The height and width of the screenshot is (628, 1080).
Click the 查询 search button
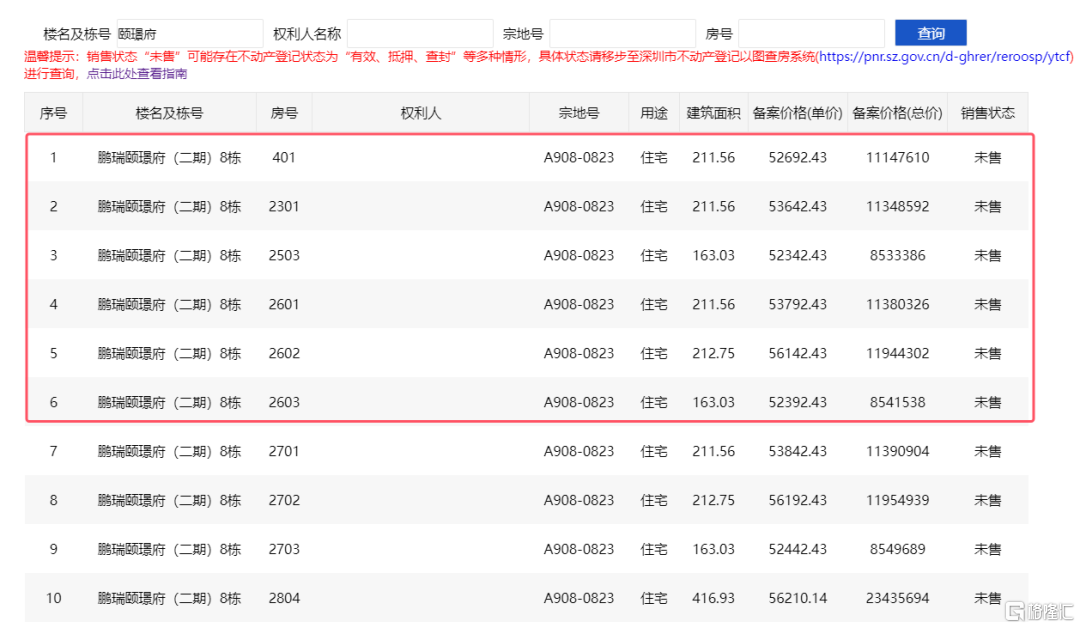931,33
